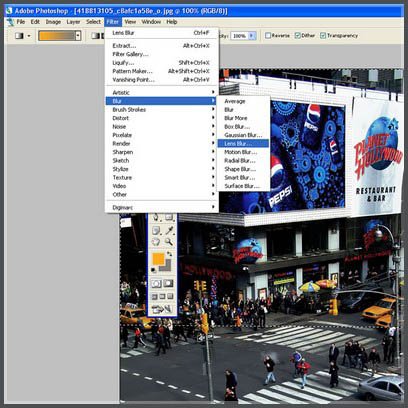
Task: Switch to Standard edit mode icon
Action: [156, 283]
